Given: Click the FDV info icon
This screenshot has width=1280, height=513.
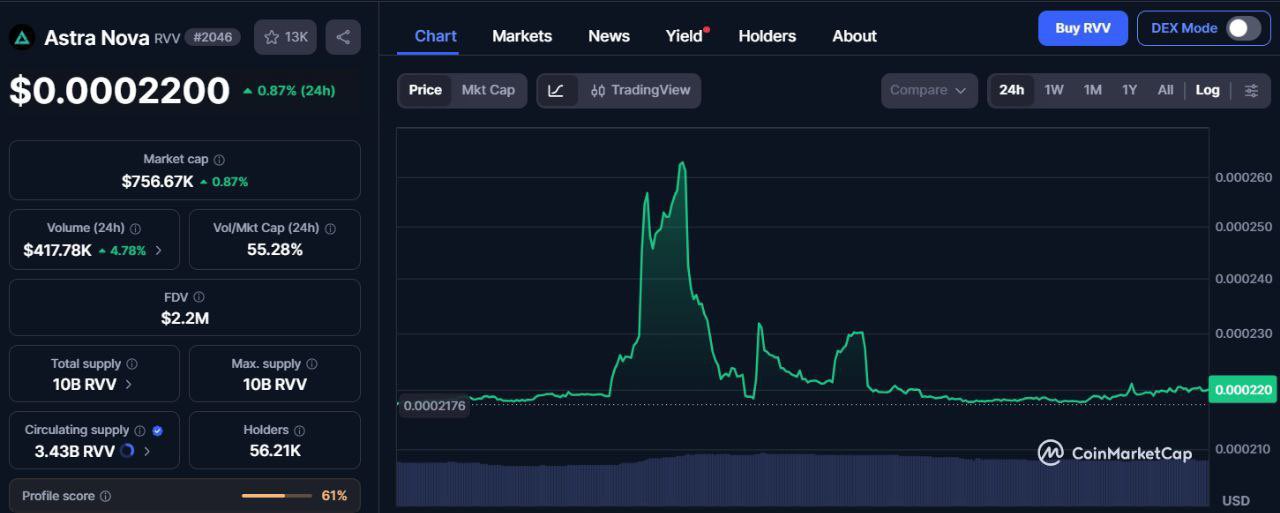Looking at the screenshot, I should 199,298.
